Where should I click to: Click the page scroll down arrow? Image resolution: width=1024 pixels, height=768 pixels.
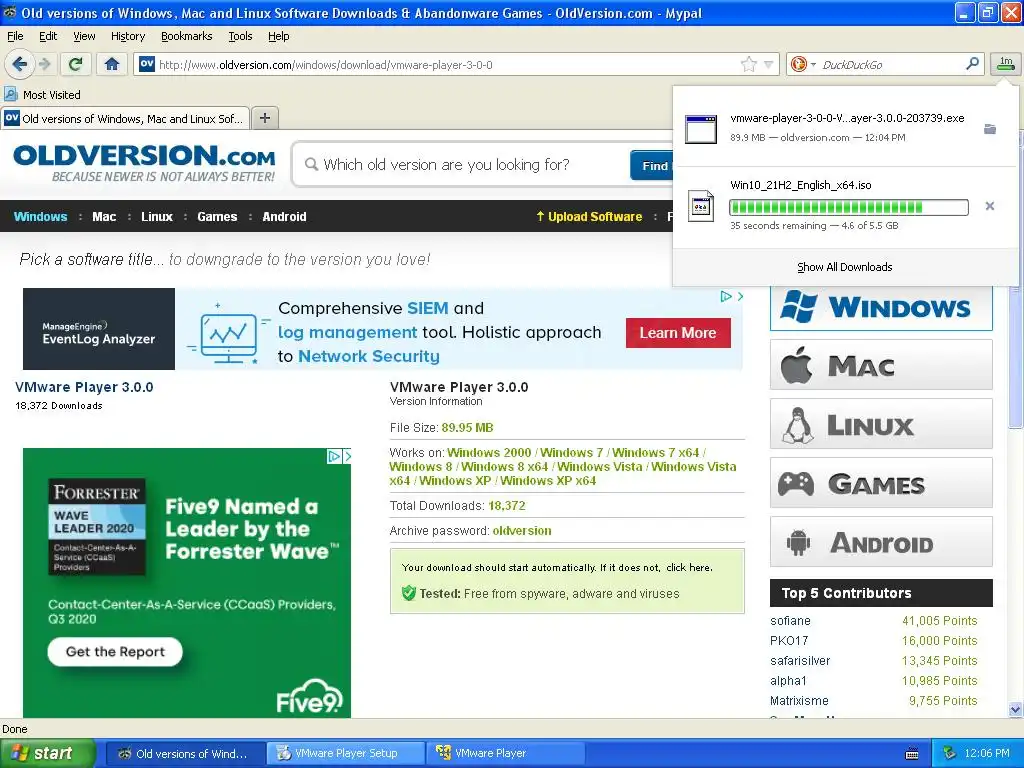pos(1015,709)
